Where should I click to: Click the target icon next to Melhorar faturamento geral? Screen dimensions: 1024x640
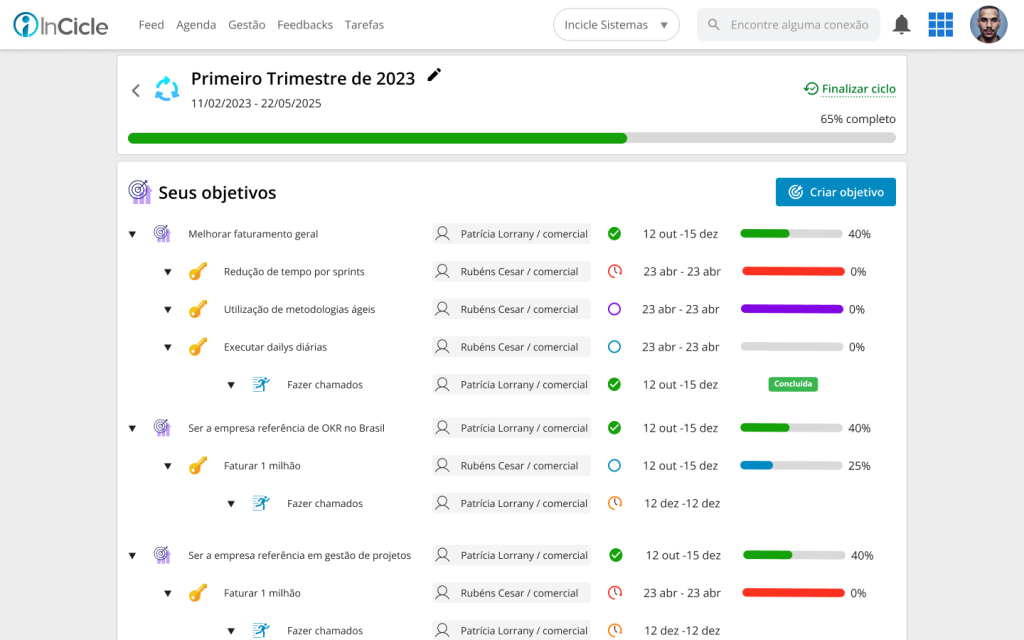pyautogui.click(x=162, y=233)
